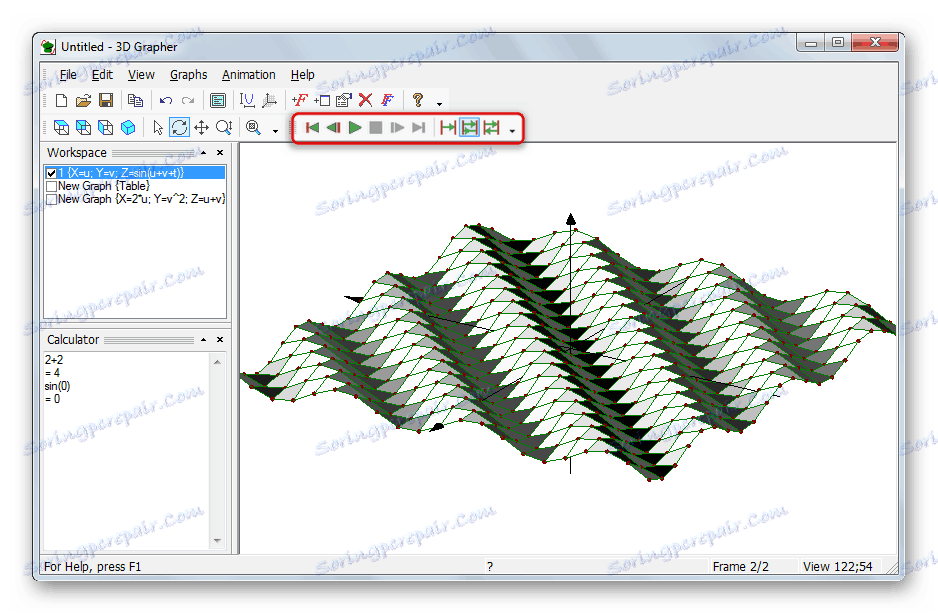Screen dimensions: 938x614
Task: Click the 'View 122;54' status bar entry
Action: (838, 567)
